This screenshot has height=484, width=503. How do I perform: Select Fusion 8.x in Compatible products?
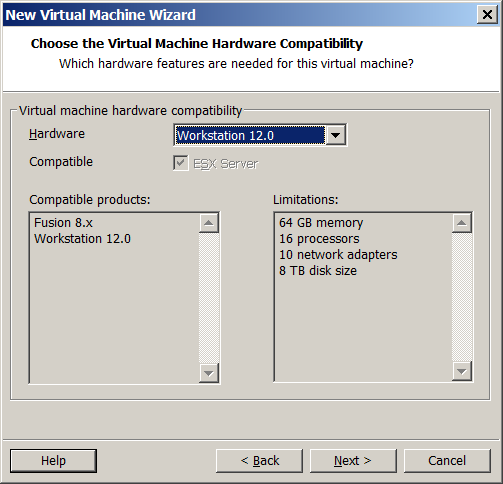pos(63,222)
